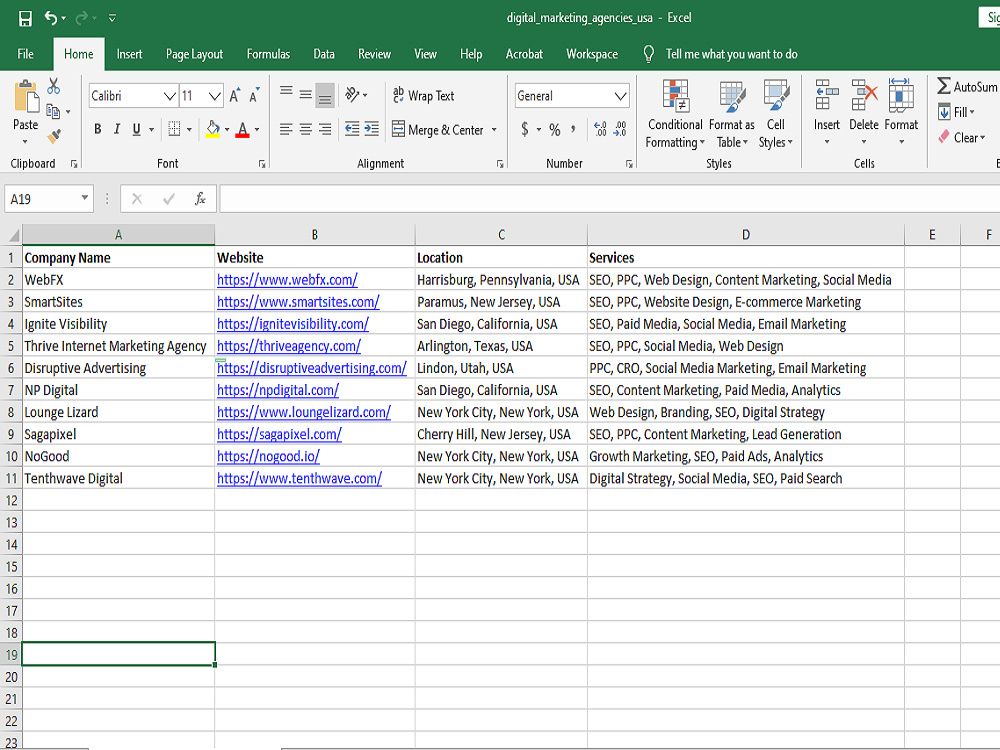Click the Undo arrow icon
1000x750 pixels.
coord(51,18)
